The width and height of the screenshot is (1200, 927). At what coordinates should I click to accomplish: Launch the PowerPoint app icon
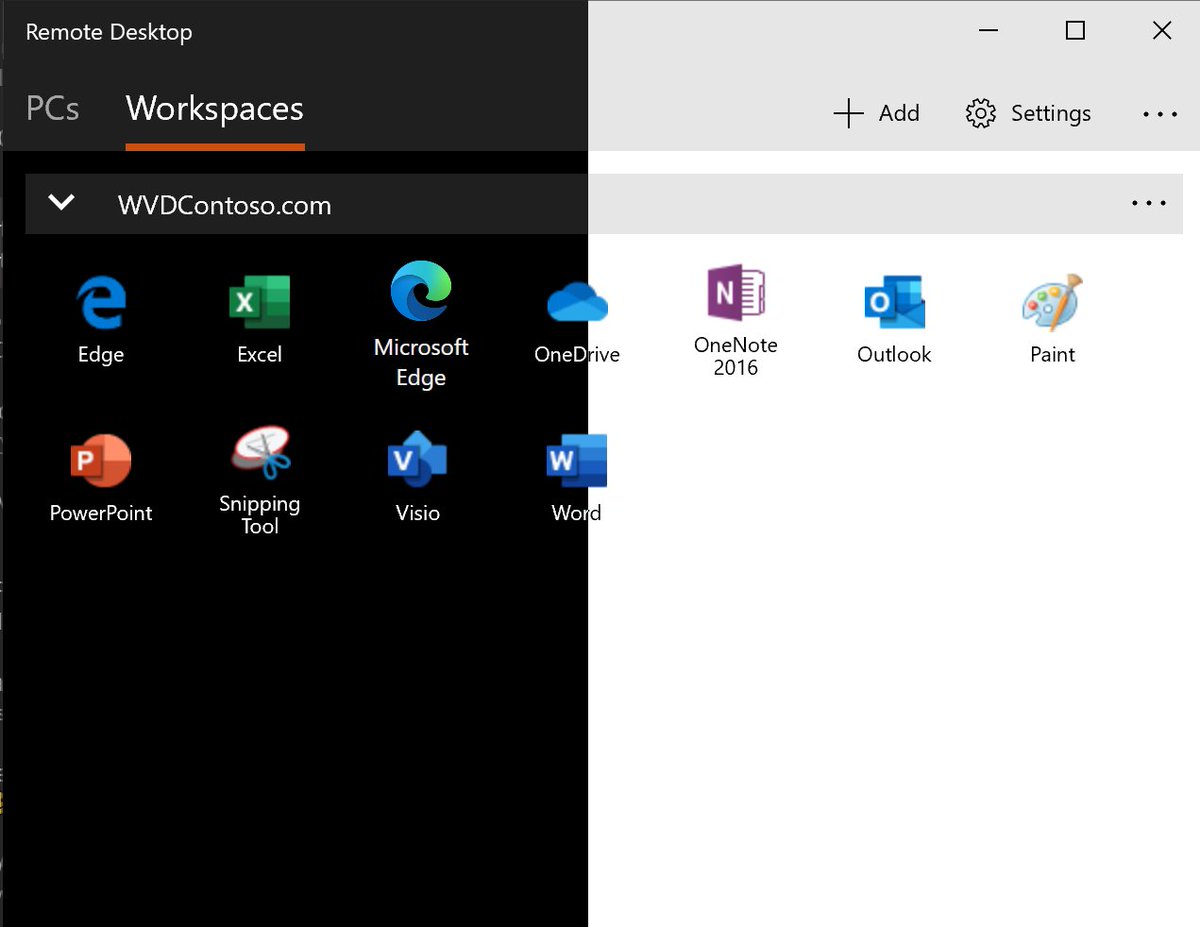coord(101,460)
